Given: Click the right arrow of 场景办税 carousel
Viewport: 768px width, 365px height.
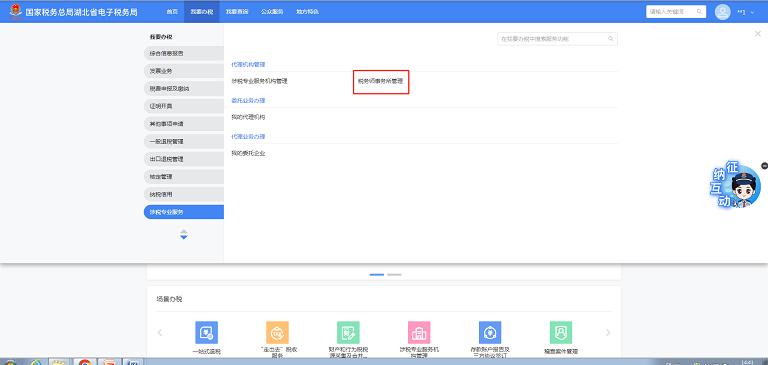Looking at the screenshot, I should 608,332.
